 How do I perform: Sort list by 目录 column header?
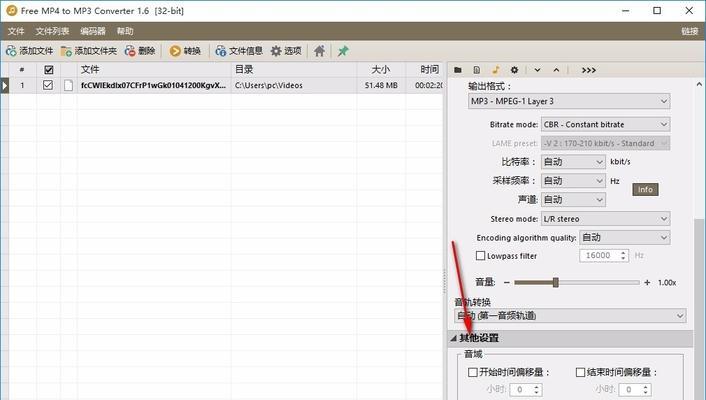pyautogui.click(x=294, y=70)
